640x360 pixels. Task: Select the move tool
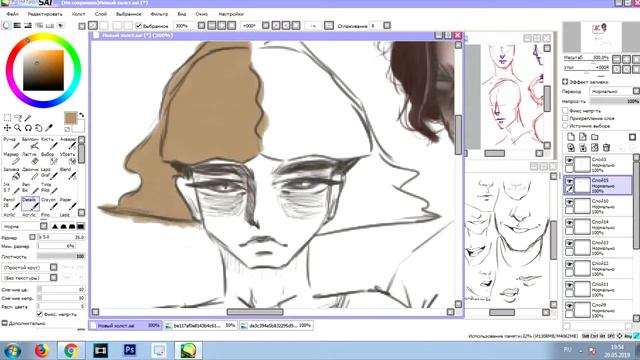7,128
